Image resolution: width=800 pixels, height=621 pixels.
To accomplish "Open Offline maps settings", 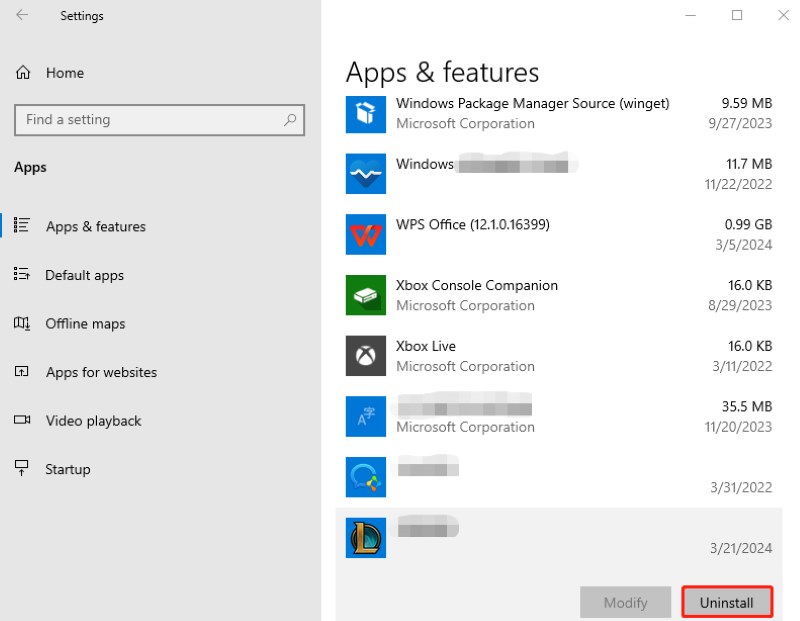I will (x=85, y=324).
